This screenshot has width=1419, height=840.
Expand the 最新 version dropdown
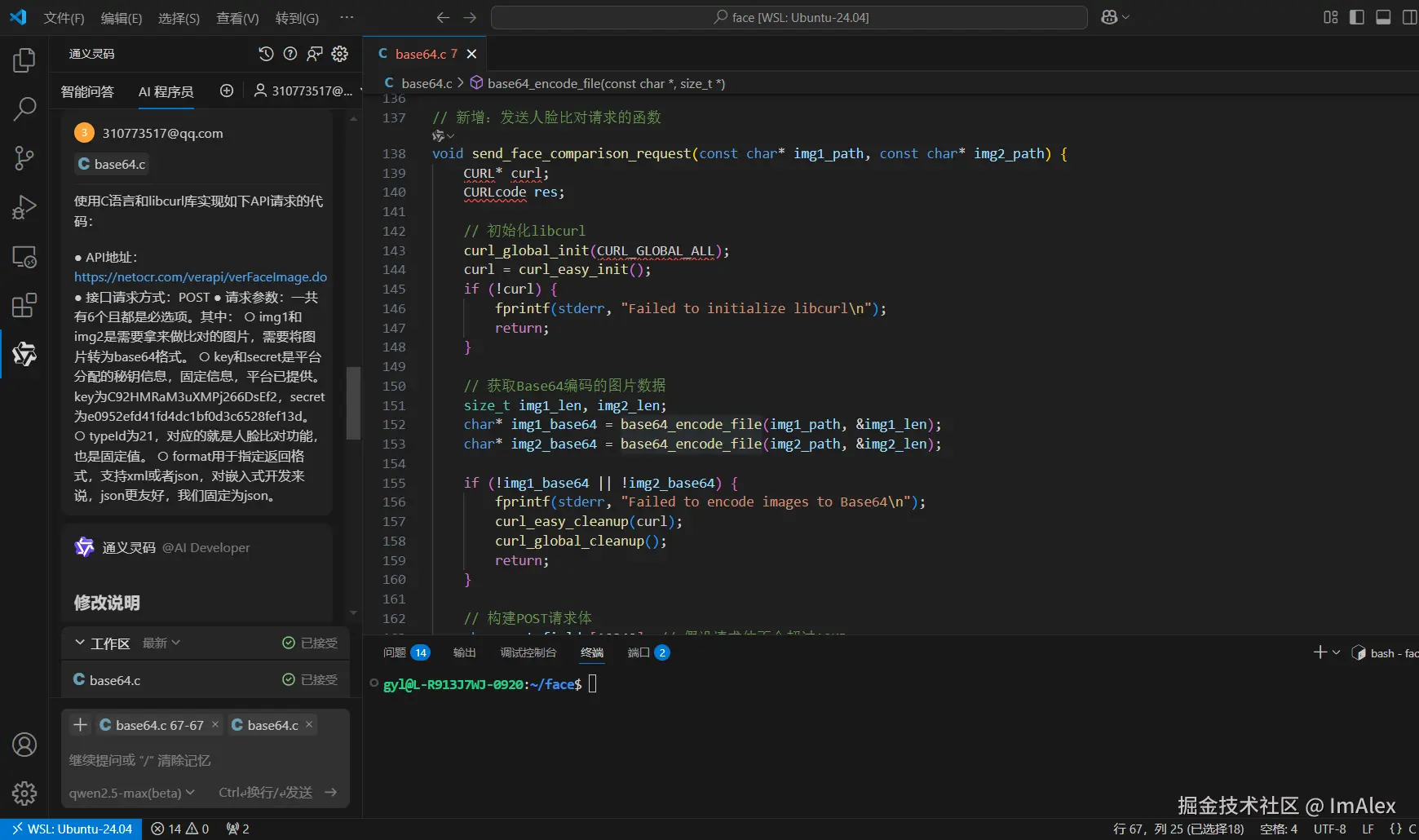(x=161, y=643)
